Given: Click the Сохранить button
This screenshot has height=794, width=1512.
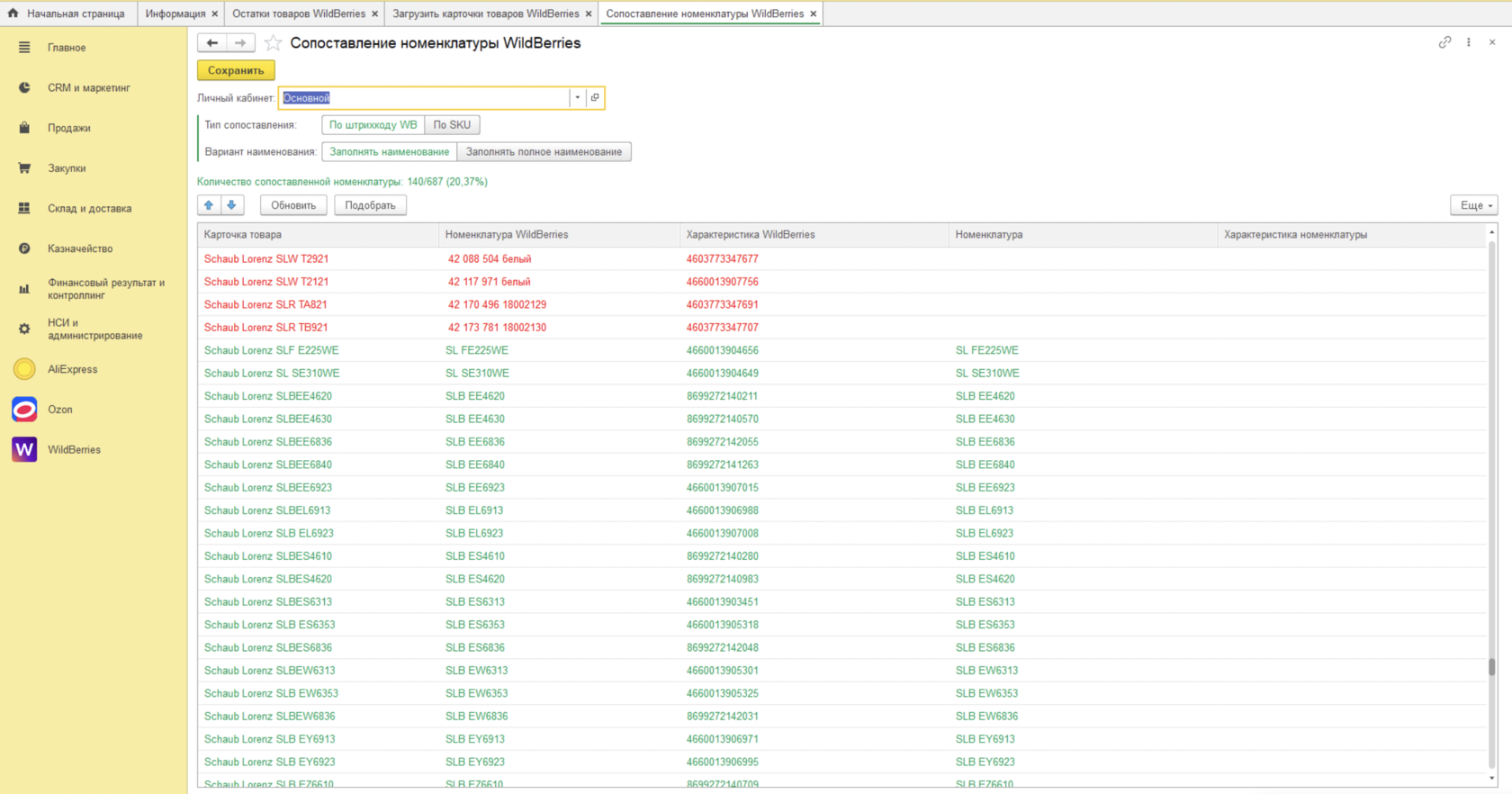Looking at the screenshot, I should click(236, 70).
